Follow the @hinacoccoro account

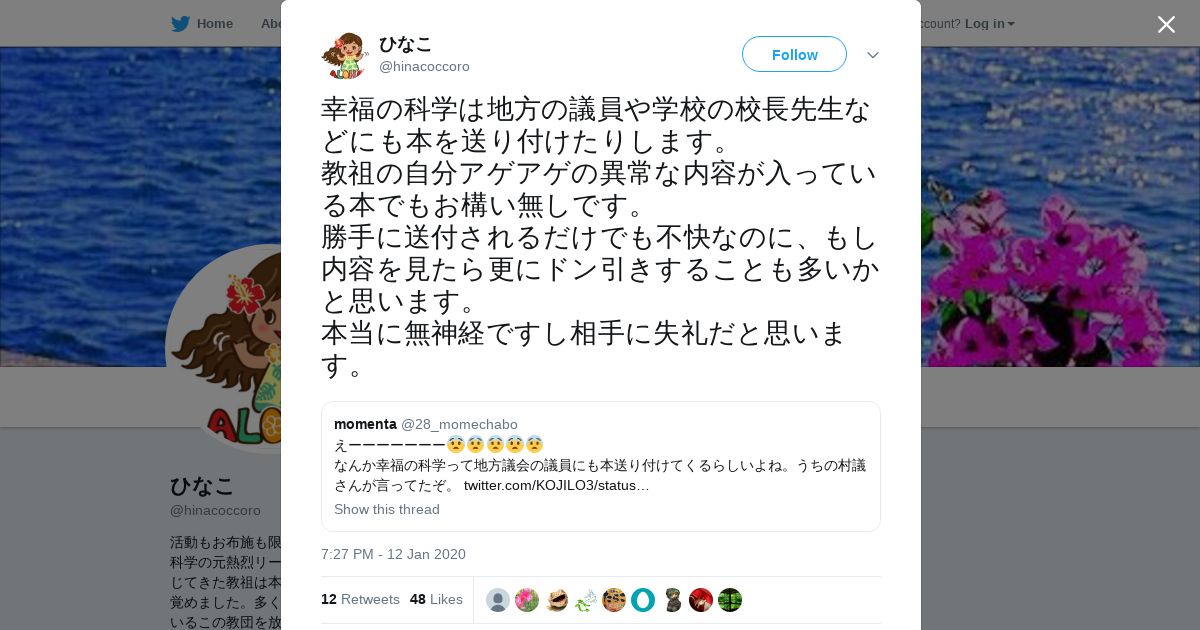tap(794, 54)
